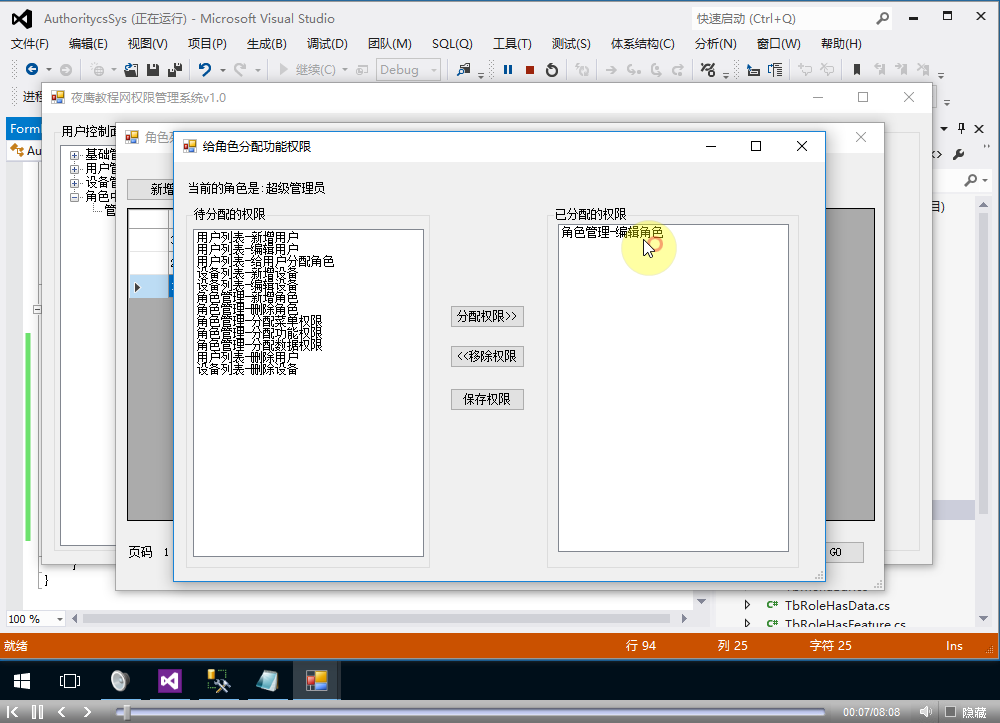Expand the 设备 tree node in main window
This screenshot has height=723, width=1000.
point(75,183)
